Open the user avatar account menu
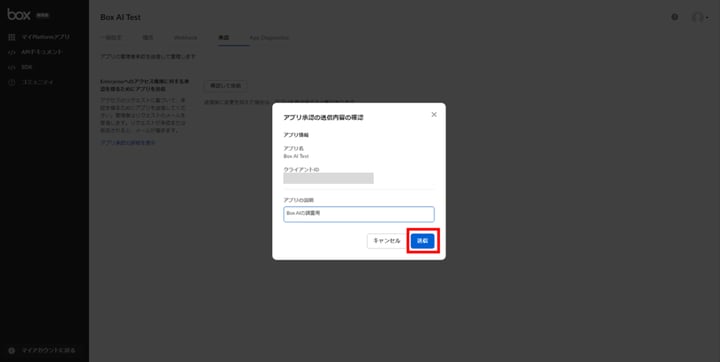720x362 pixels. pyautogui.click(x=700, y=17)
